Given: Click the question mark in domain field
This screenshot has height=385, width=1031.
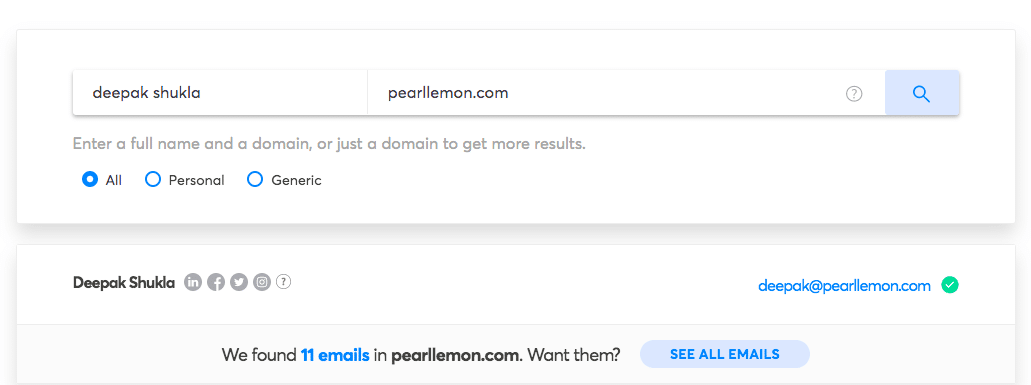Looking at the screenshot, I should pyautogui.click(x=853, y=93).
